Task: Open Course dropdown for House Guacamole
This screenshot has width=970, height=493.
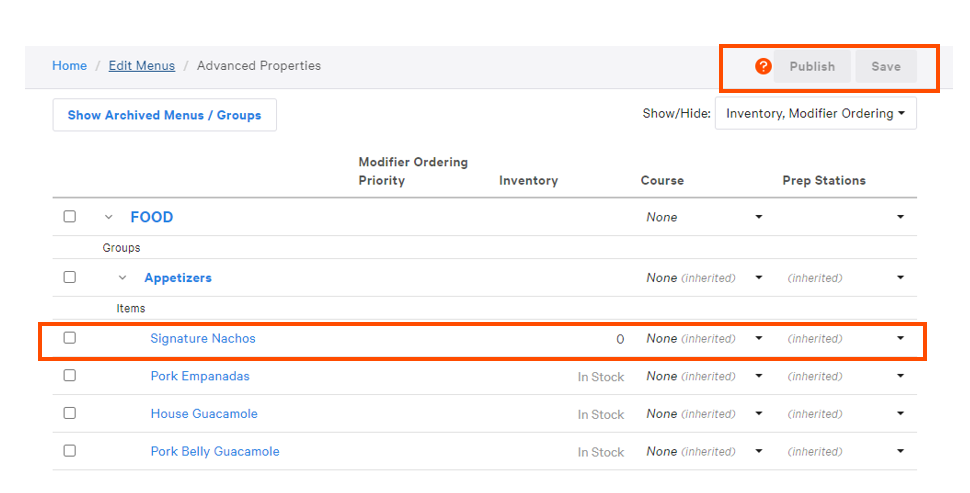Action: [758, 414]
